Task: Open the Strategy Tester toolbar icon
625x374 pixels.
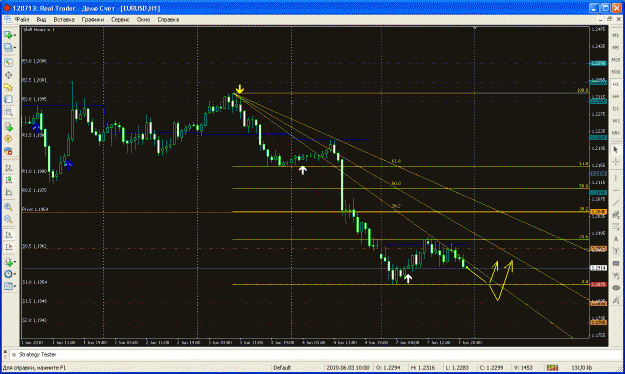Action: point(8,112)
